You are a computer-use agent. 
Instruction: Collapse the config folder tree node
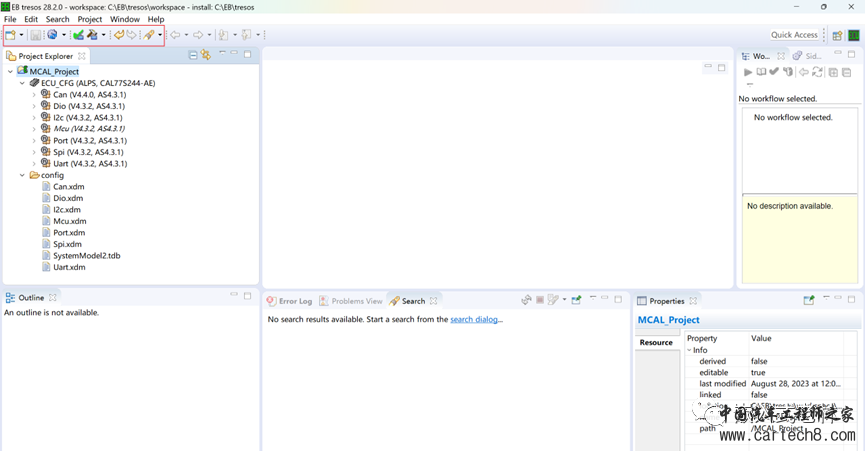pos(23,175)
